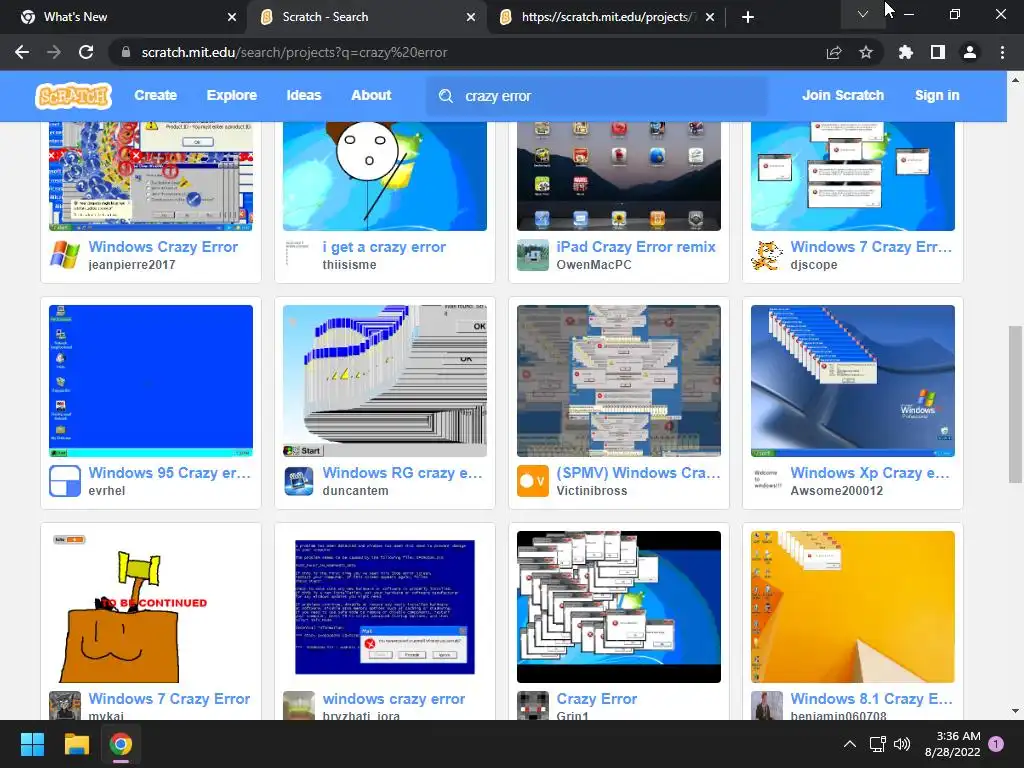Open the Windows 7 Crazy Error title by djscope
Viewport: 1024px width, 768px height.
click(871, 247)
